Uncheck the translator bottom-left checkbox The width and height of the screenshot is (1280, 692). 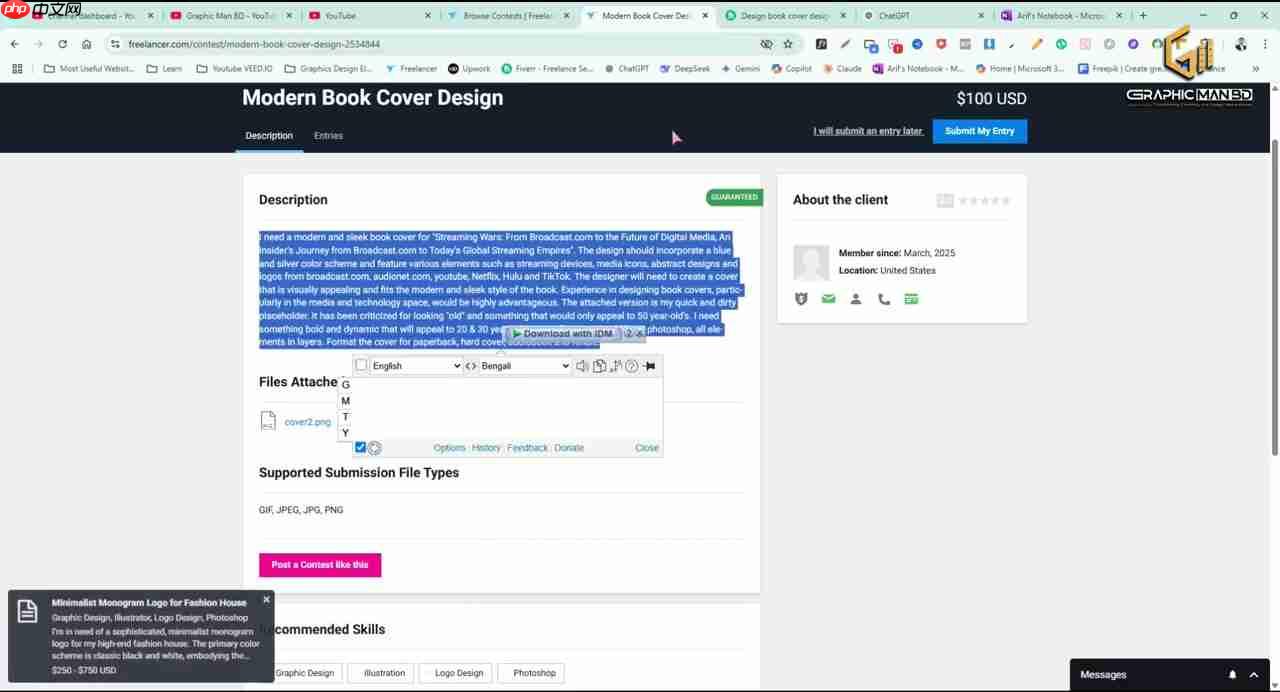(361, 447)
